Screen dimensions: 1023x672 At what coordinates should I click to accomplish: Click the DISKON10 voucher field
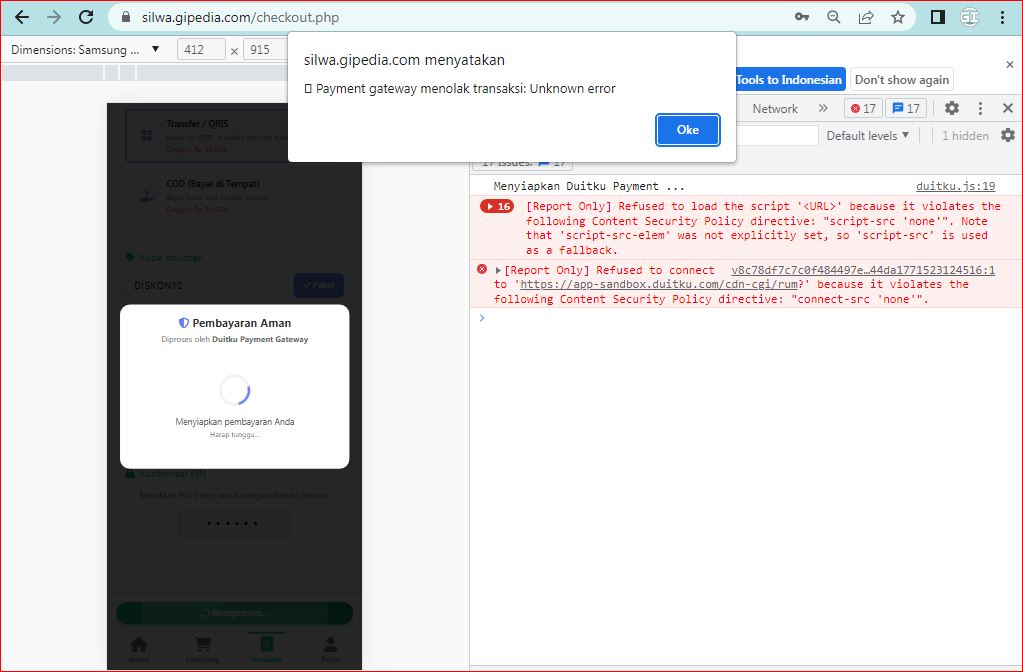pos(206,285)
